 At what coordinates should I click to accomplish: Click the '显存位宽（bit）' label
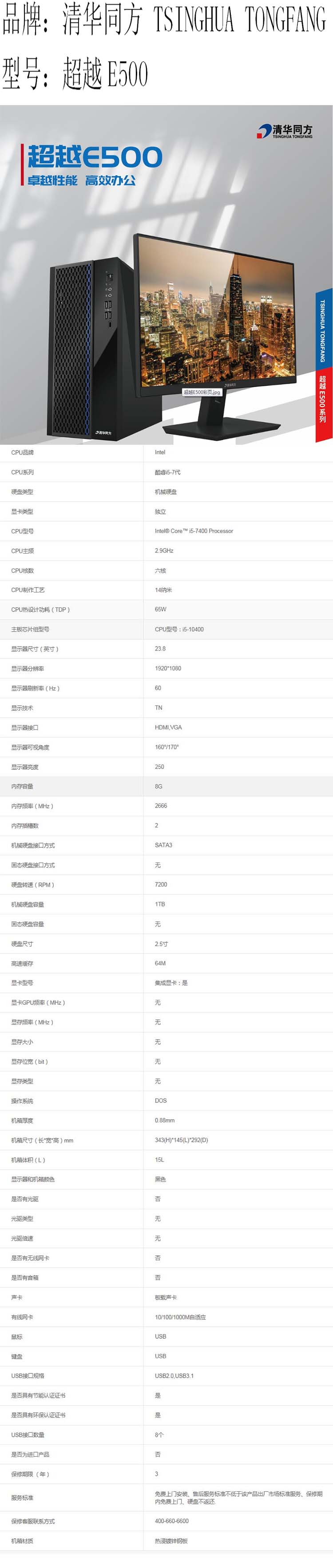pos(30,1062)
